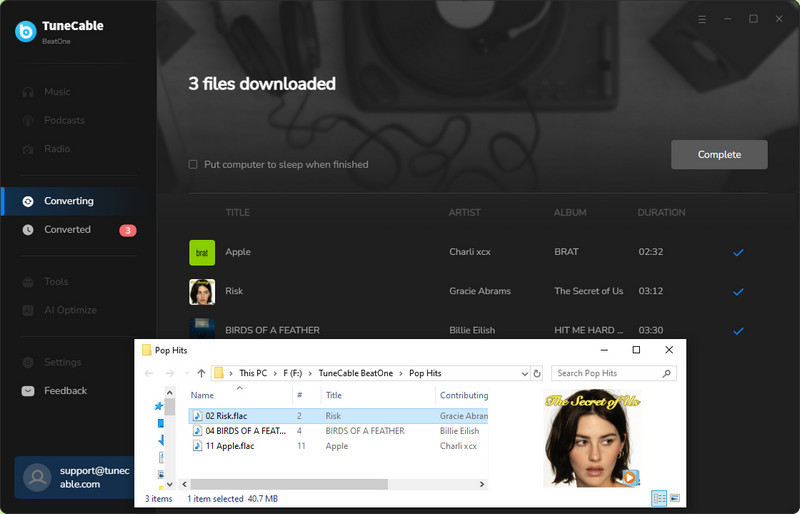The height and width of the screenshot is (514, 800).
Task: Open recent locations dropdown in Explorer
Action: point(187,374)
